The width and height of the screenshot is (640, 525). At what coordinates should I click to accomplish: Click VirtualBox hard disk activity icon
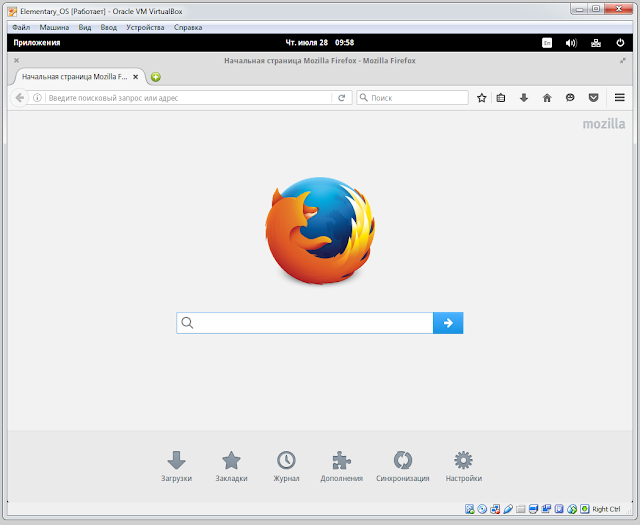469,509
